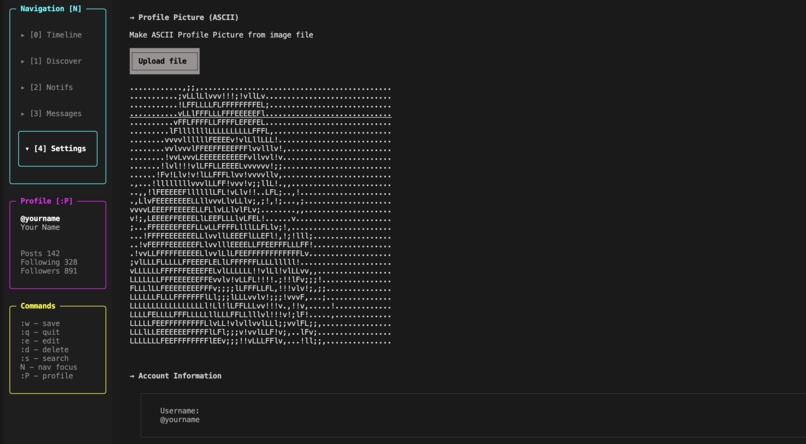Click the :P – profile command

[x=47, y=376]
